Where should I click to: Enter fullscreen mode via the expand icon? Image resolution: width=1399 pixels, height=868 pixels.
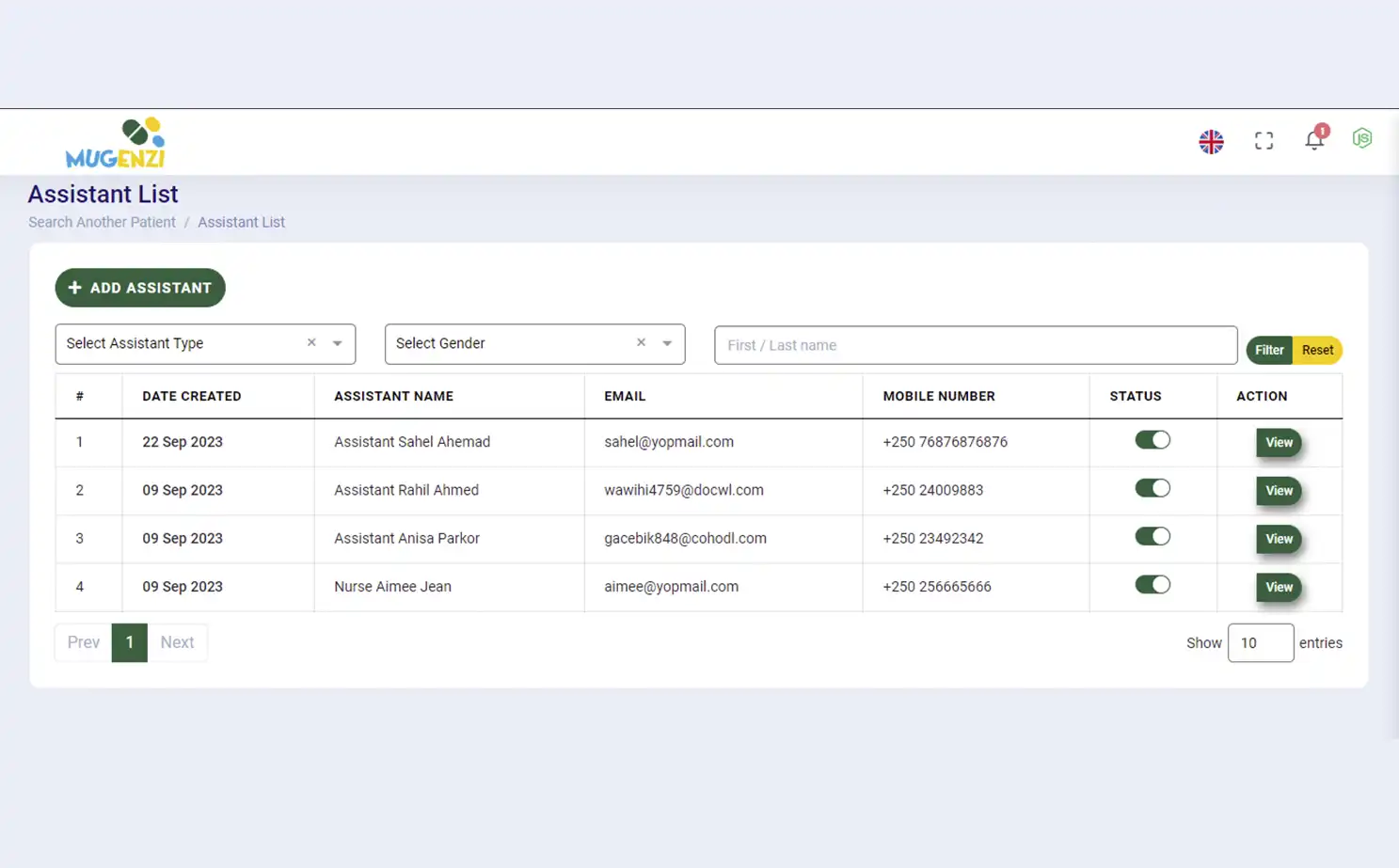click(x=1264, y=139)
